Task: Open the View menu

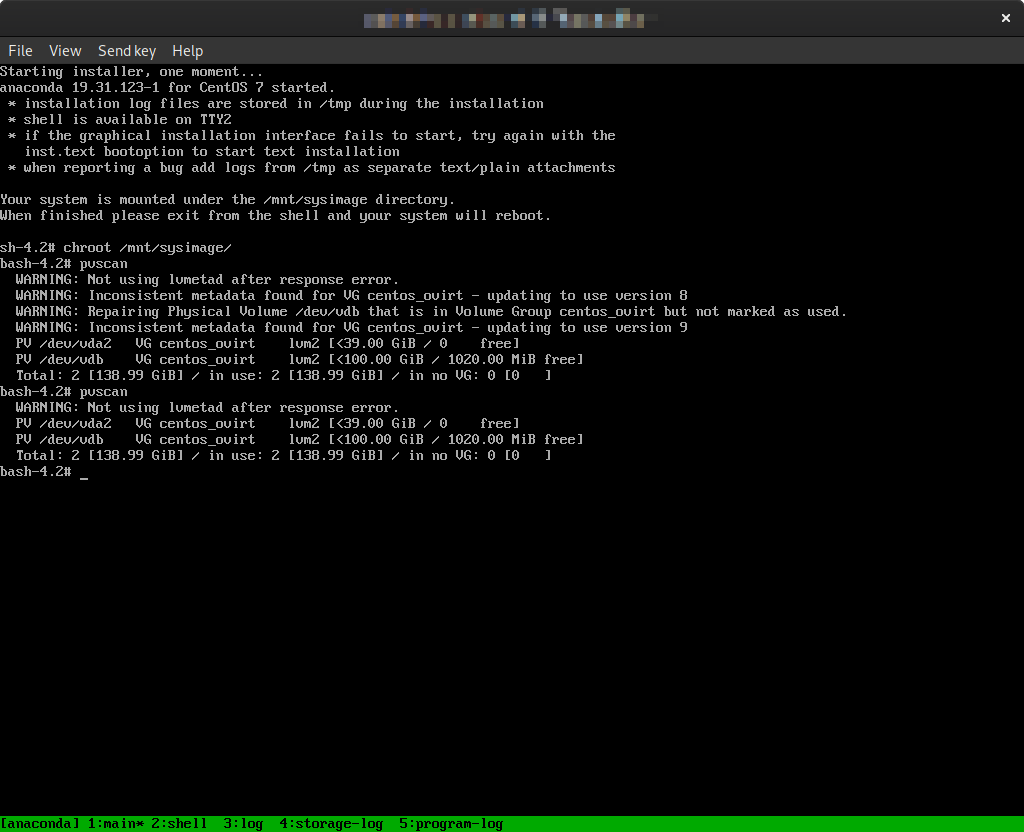Action: (65, 51)
